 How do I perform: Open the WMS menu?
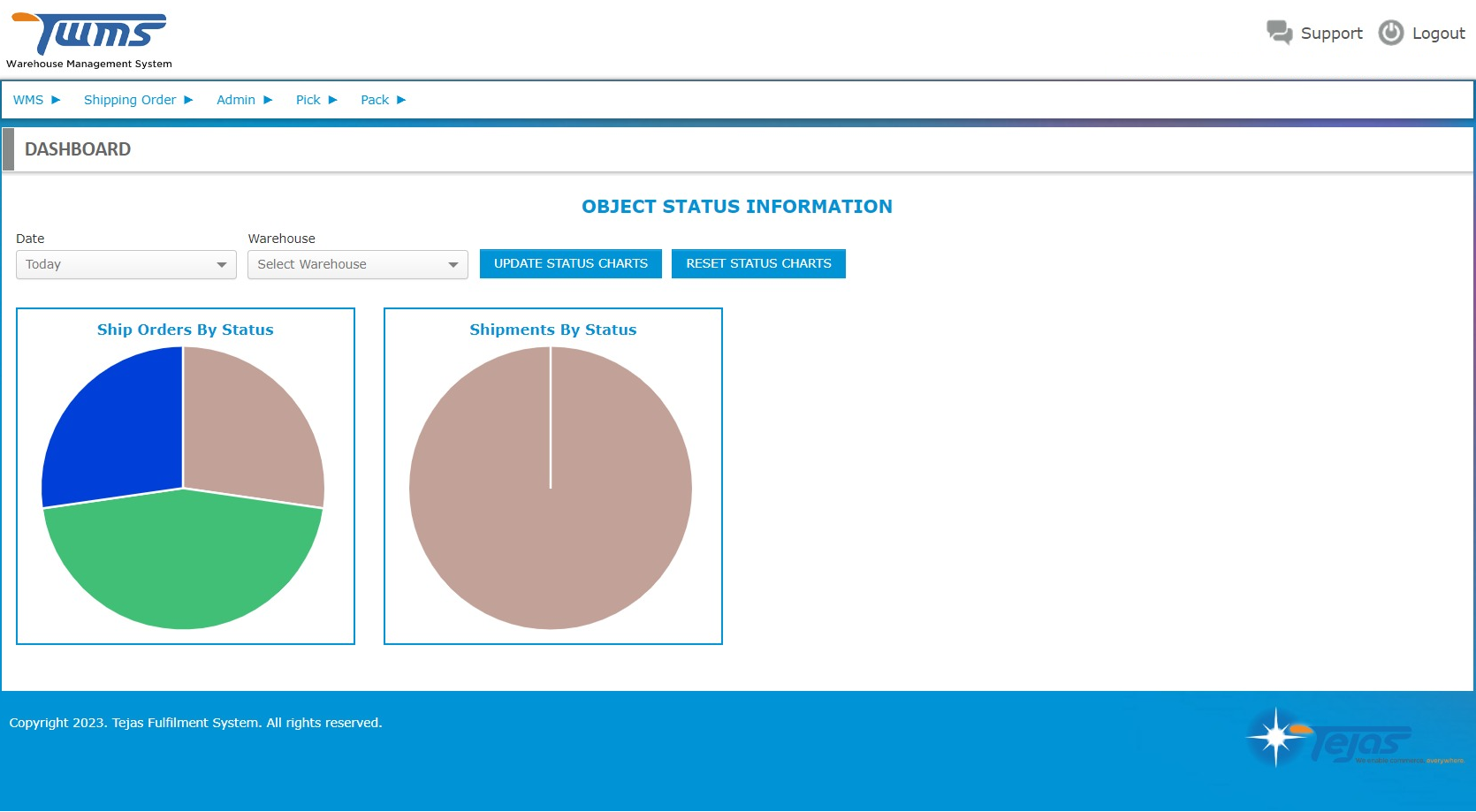coord(27,100)
